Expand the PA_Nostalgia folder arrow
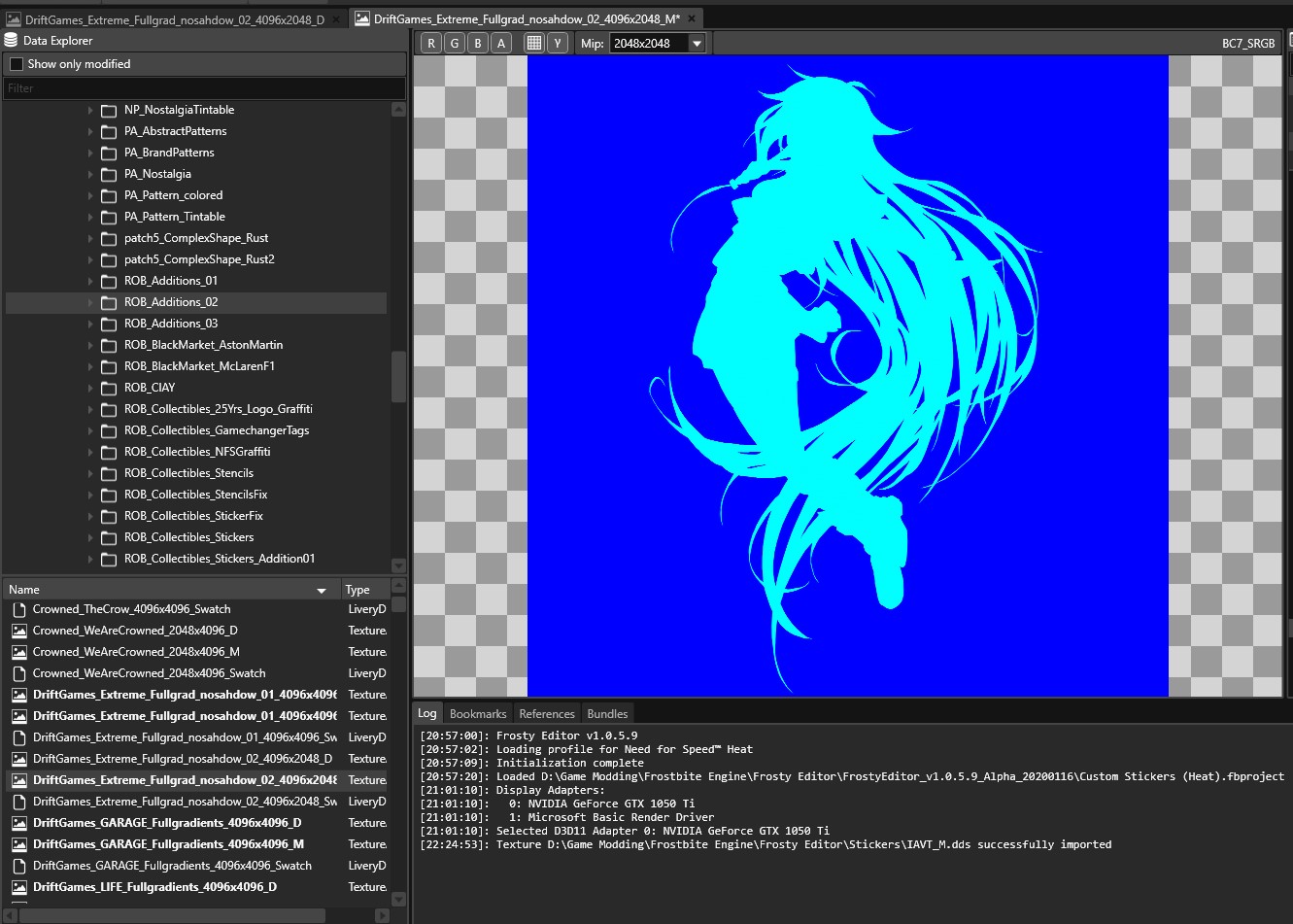Screen dimensions: 1293x924 pos(90,174)
